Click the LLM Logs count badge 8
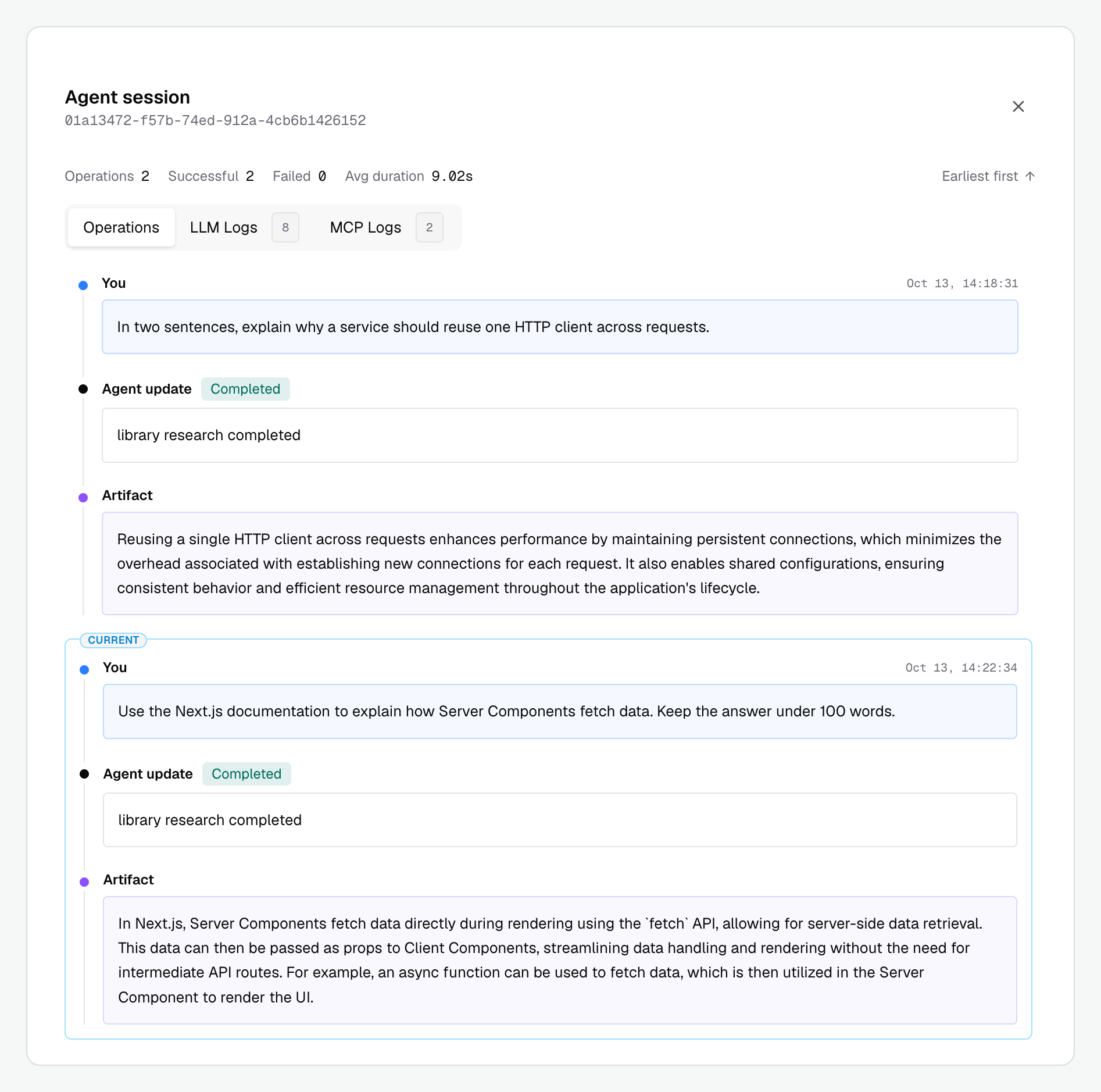 pyautogui.click(x=285, y=227)
